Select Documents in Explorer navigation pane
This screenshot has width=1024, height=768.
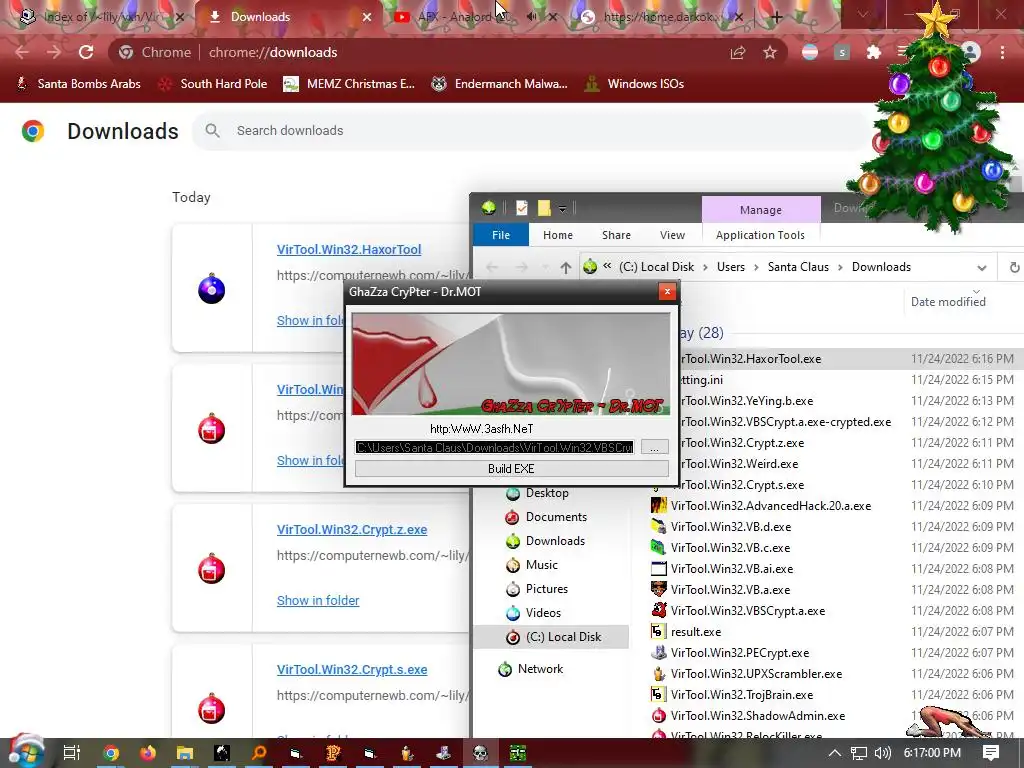[556, 517]
